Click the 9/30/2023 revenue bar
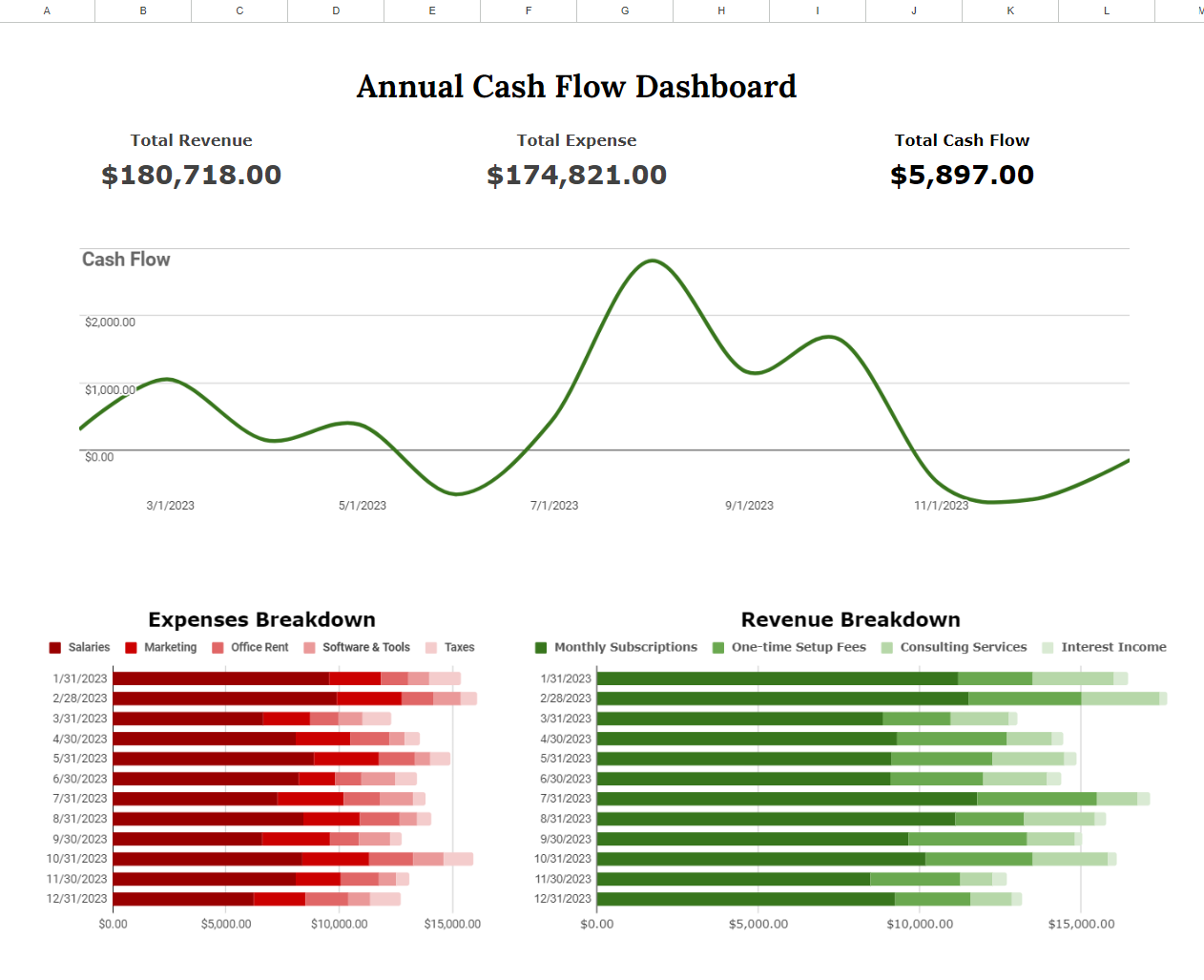1204x980 pixels. point(840,839)
